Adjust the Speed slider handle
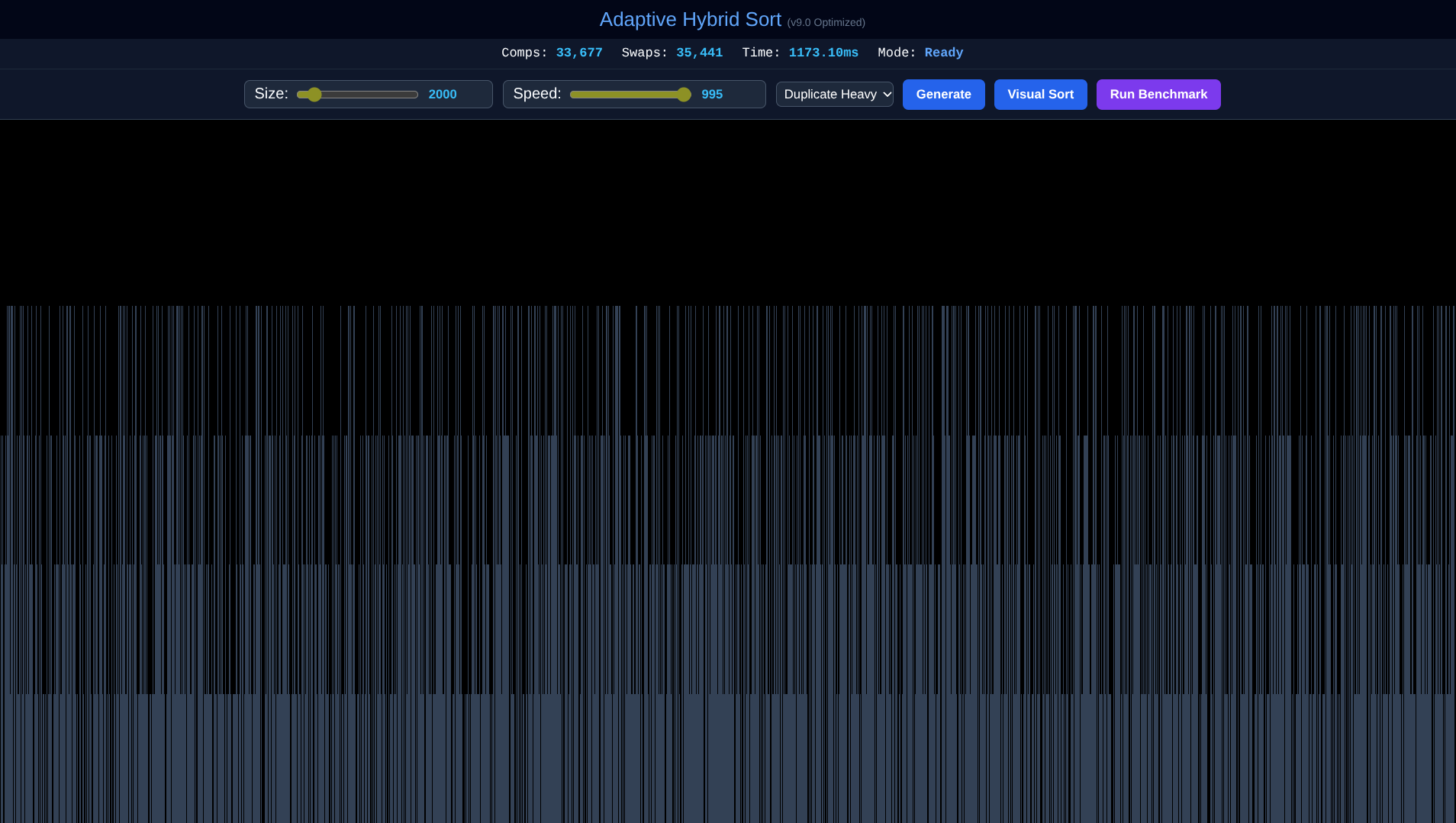Viewport: 1456px width, 823px height. (684, 95)
